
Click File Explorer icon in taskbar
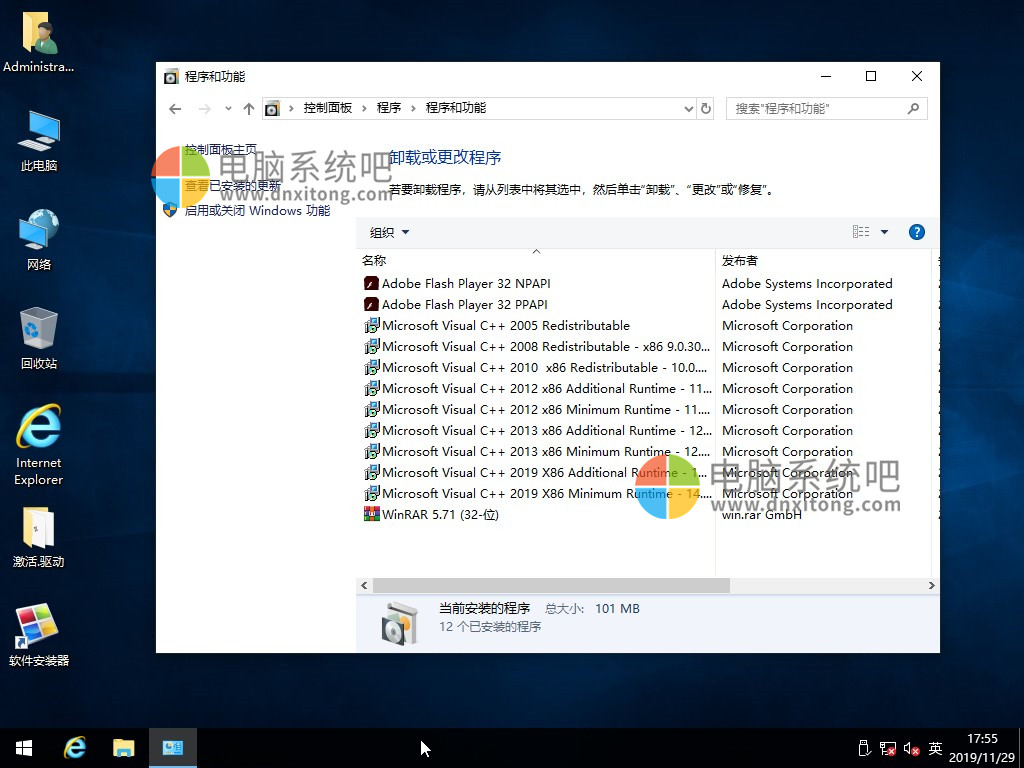click(x=123, y=748)
